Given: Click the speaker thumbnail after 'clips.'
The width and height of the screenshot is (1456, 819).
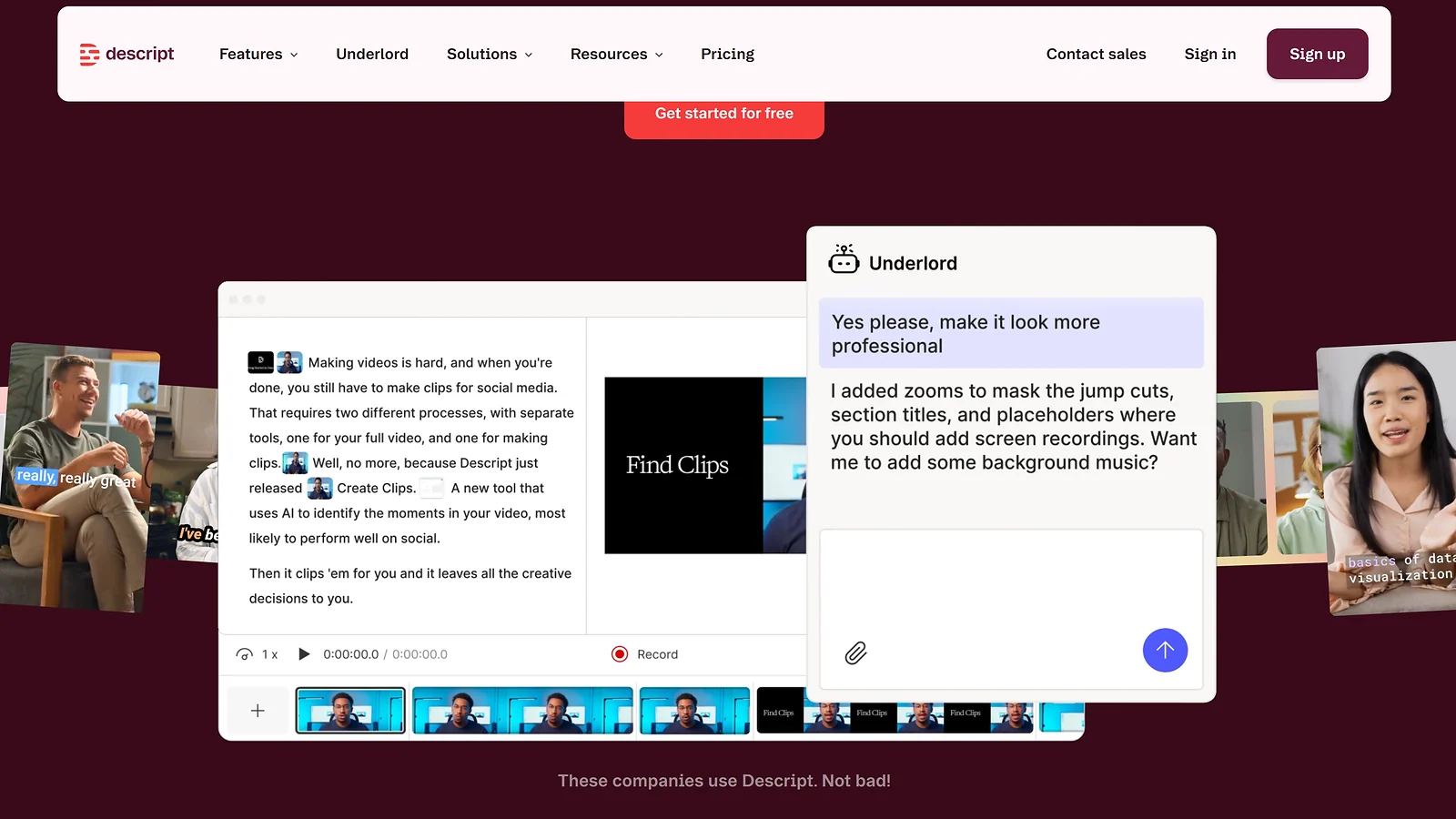Looking at the screenshot, I should pos(295,463).
